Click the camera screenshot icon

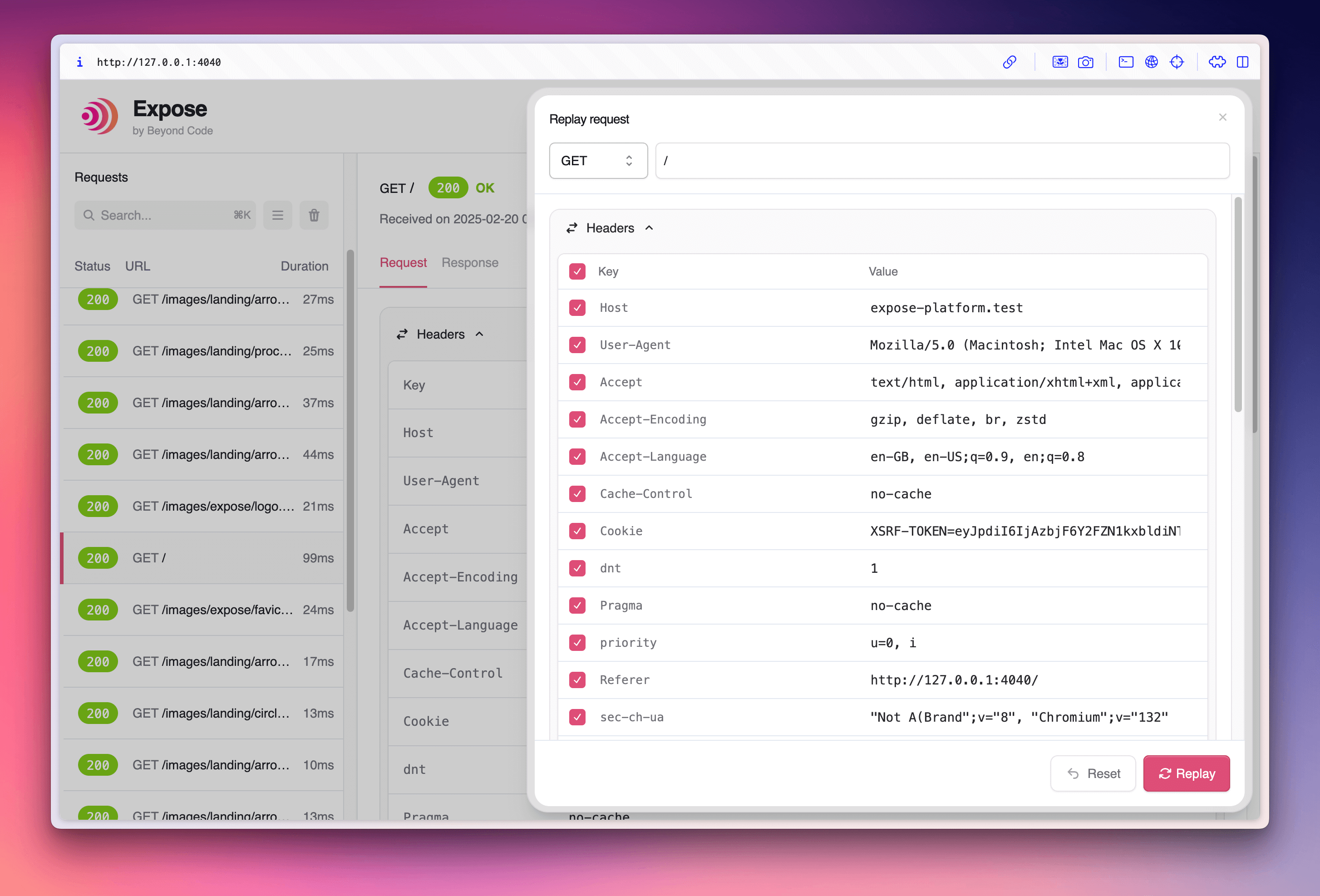1085,62
